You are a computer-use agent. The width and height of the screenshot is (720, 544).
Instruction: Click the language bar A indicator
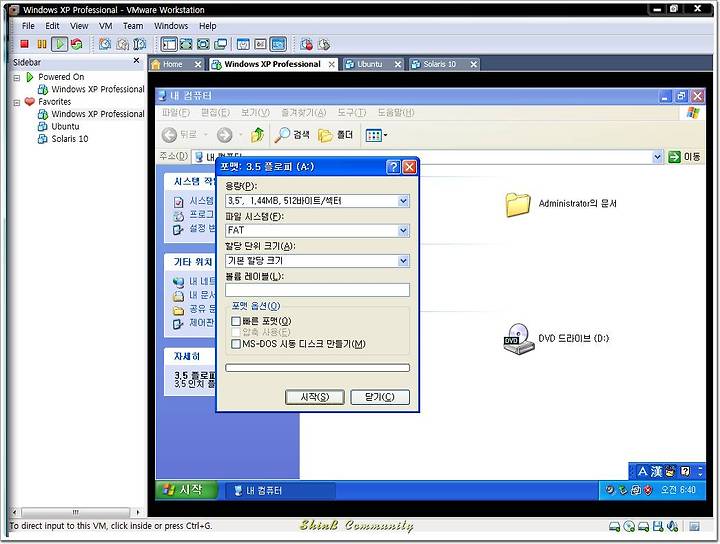coord(642,471)
